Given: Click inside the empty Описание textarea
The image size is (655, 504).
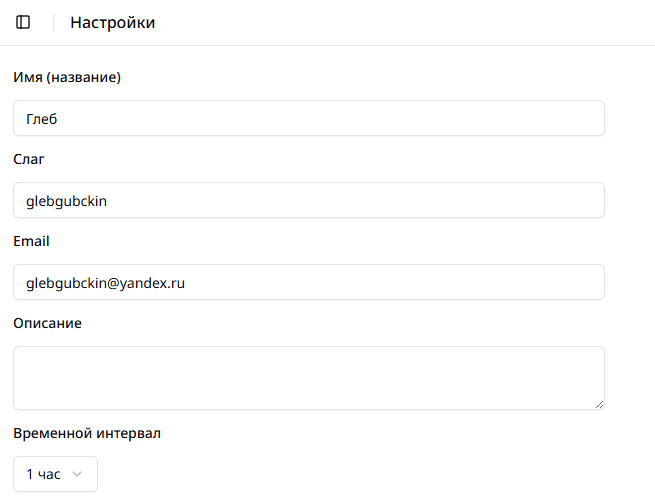Looking at the screenshot, I should 308,377.
